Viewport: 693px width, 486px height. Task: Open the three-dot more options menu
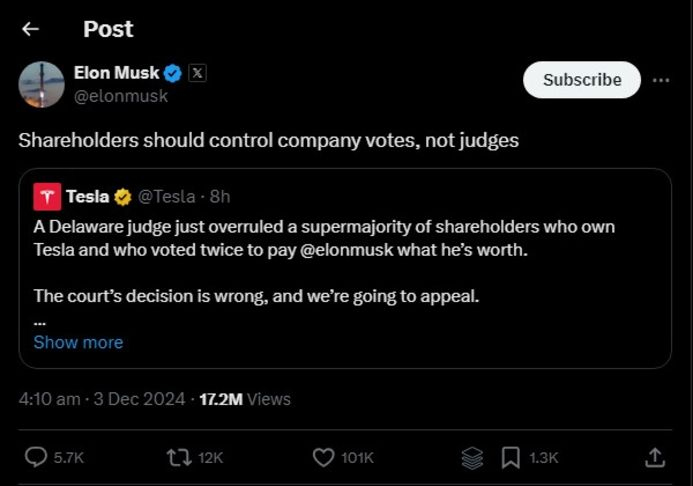click(x=661, y=80)
